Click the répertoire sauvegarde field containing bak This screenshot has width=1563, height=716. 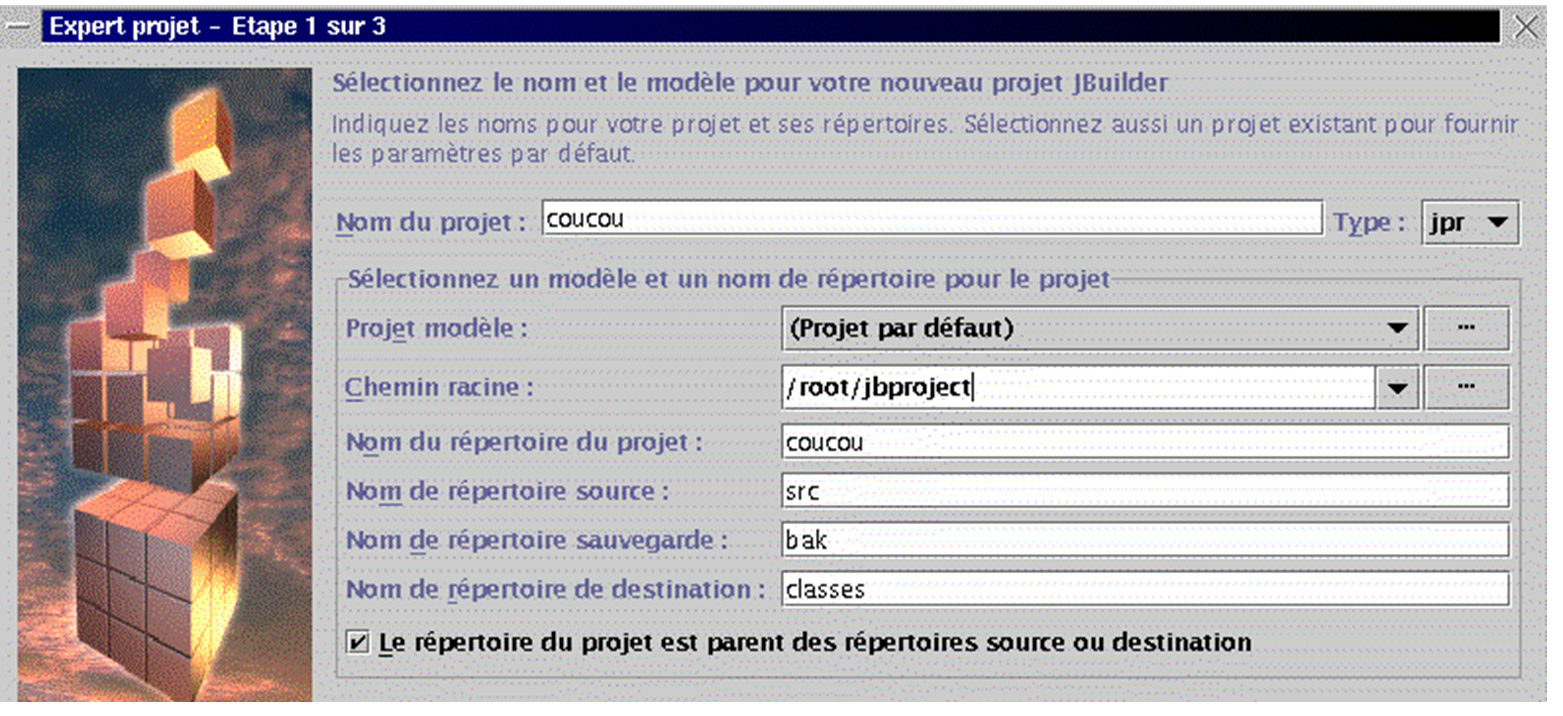pos(1144,540)
